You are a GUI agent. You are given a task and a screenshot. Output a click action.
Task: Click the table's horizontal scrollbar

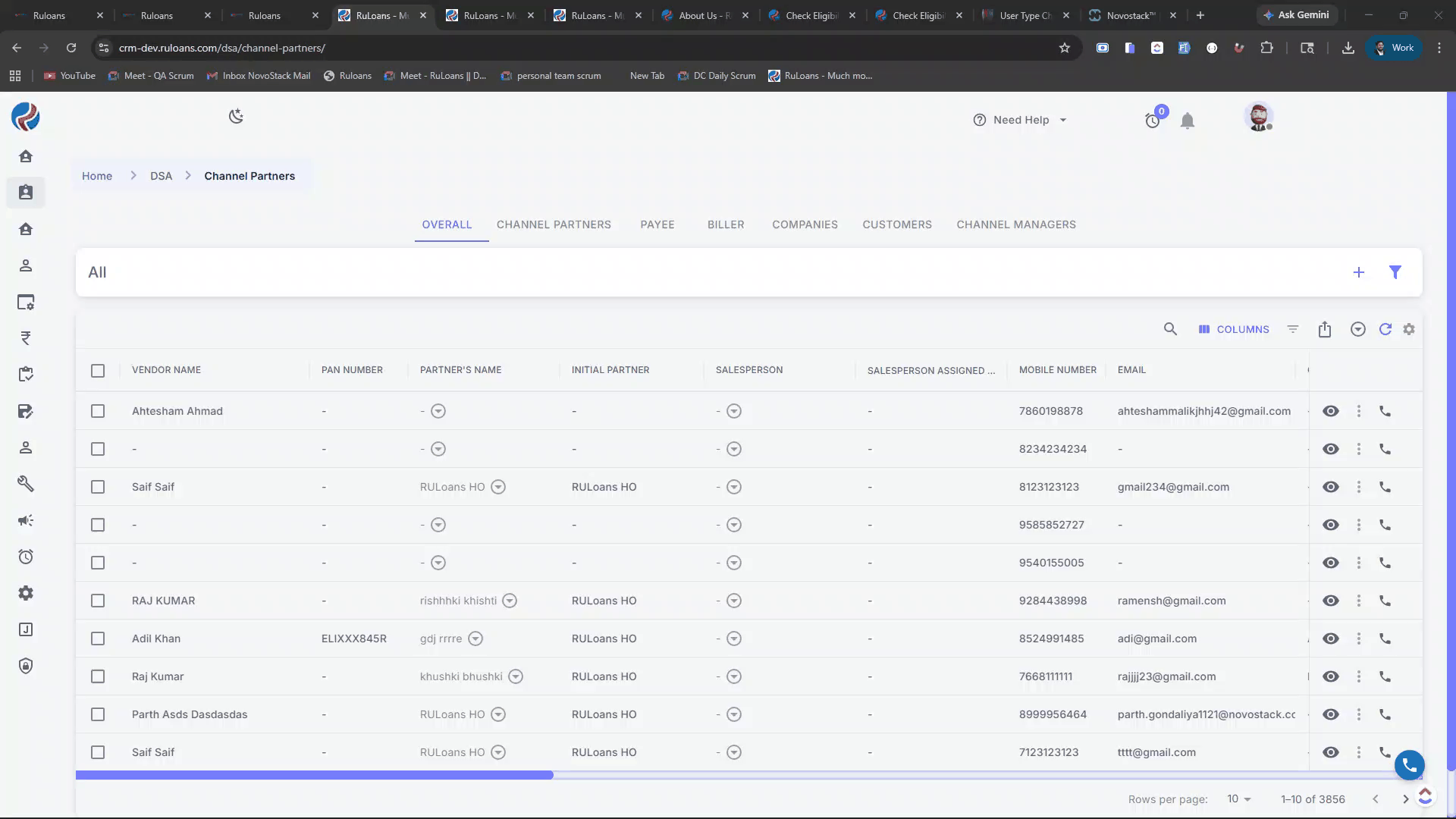pyautogui.click(x=314, y=775)
